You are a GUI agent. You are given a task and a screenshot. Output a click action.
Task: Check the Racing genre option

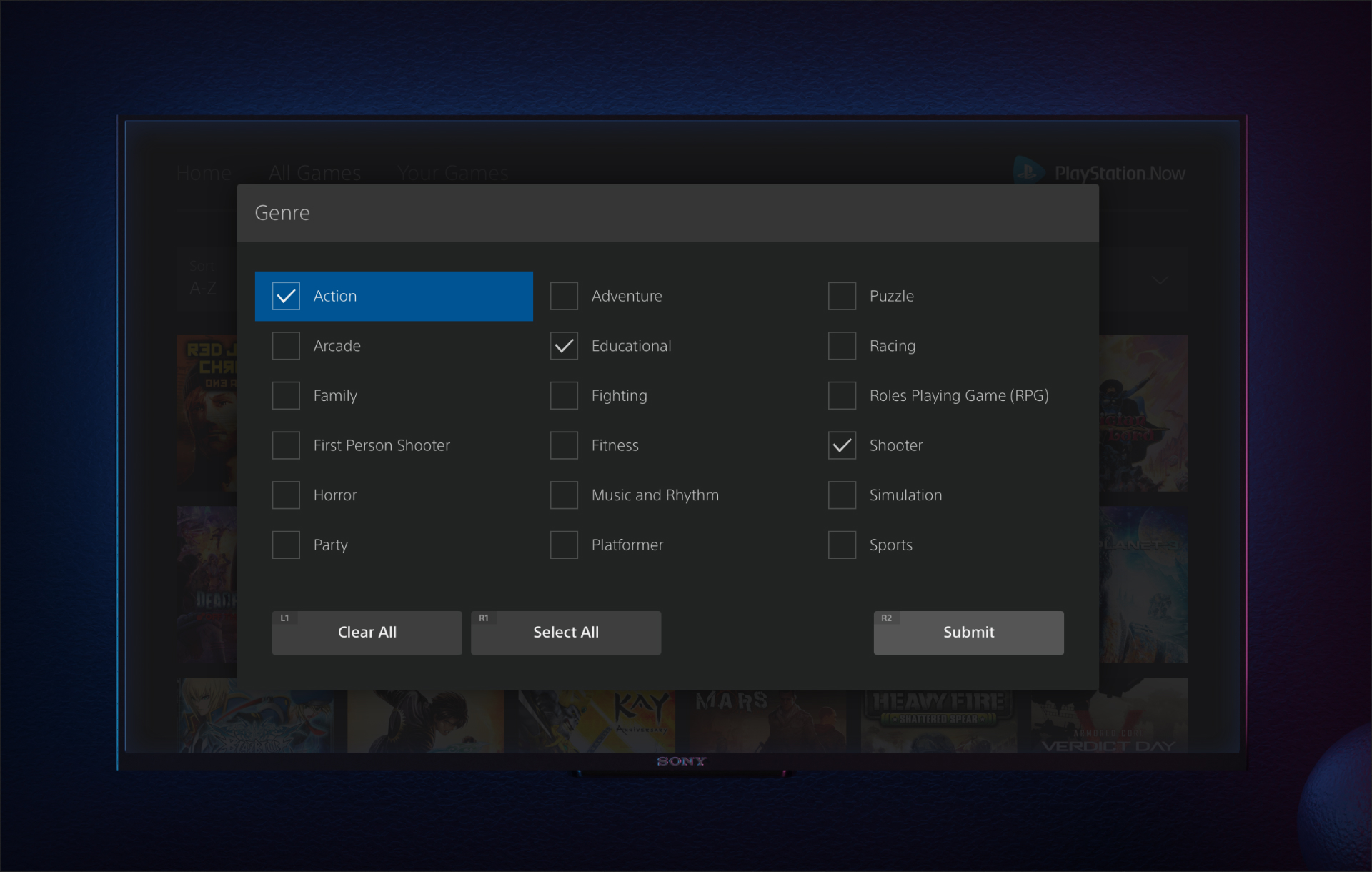842,346
